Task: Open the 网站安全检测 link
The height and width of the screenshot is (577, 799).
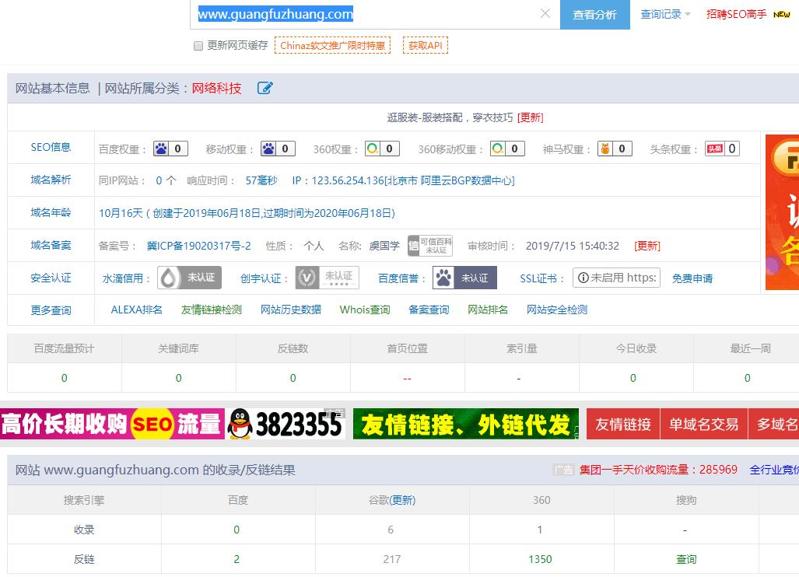Action: [x=556, y=309]
